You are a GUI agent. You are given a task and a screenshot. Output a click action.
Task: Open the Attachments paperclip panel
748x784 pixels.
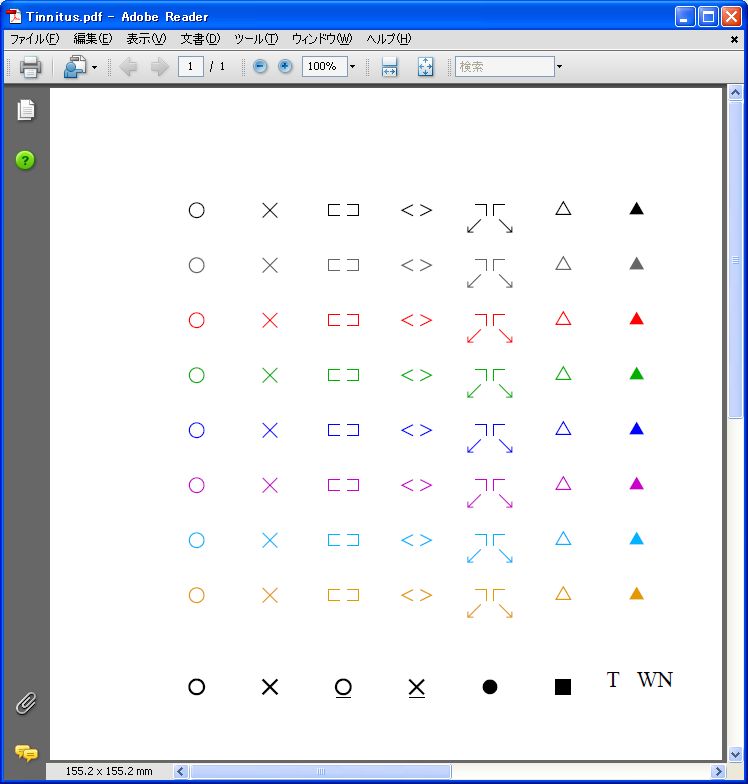[x=26, y=703]
